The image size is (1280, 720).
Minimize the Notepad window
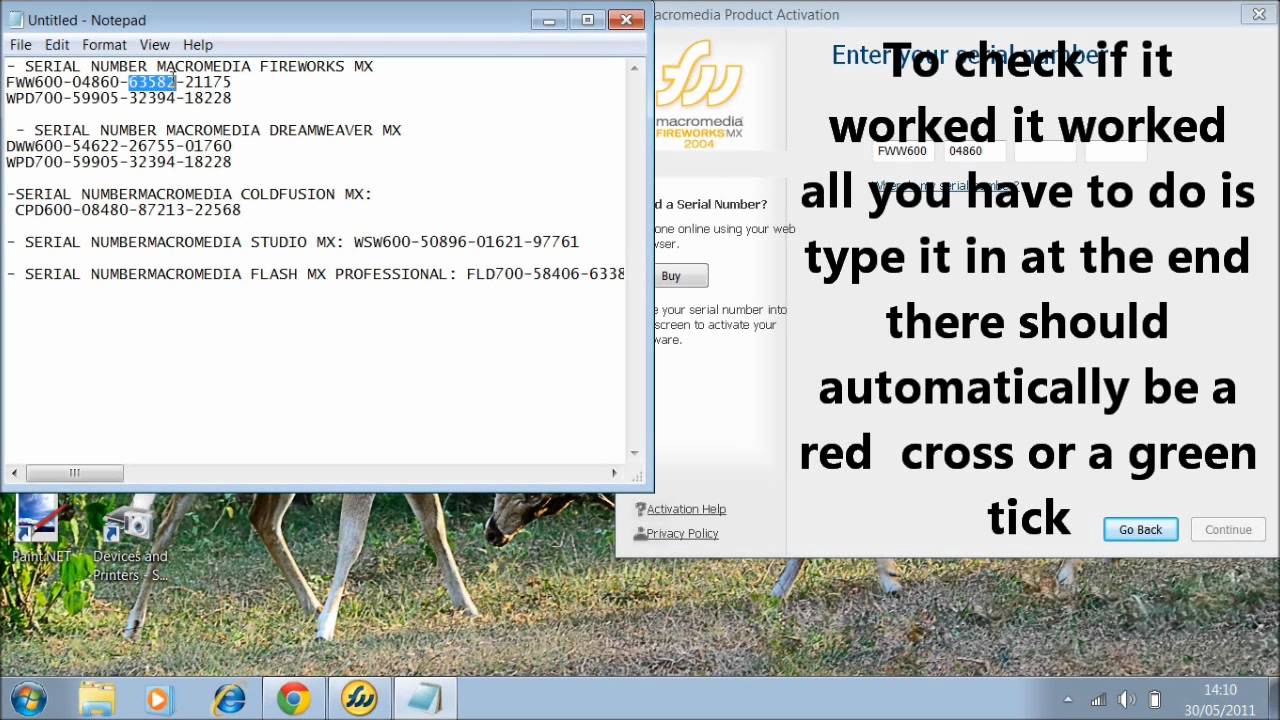(549, 20)
